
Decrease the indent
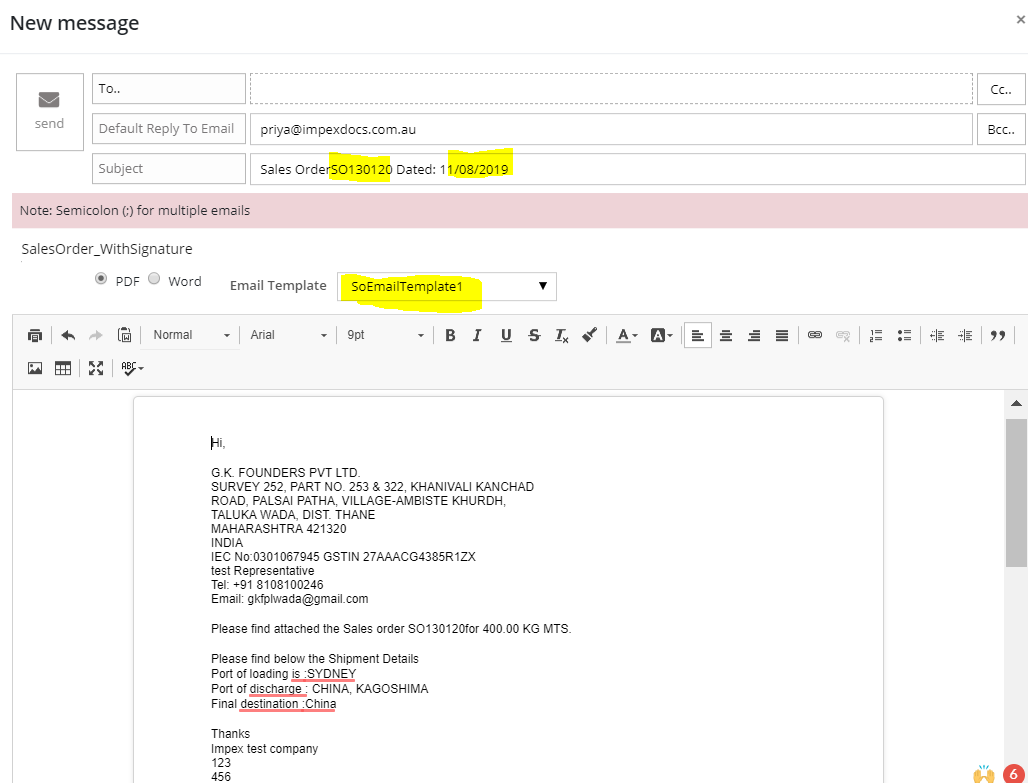(937, 335)
